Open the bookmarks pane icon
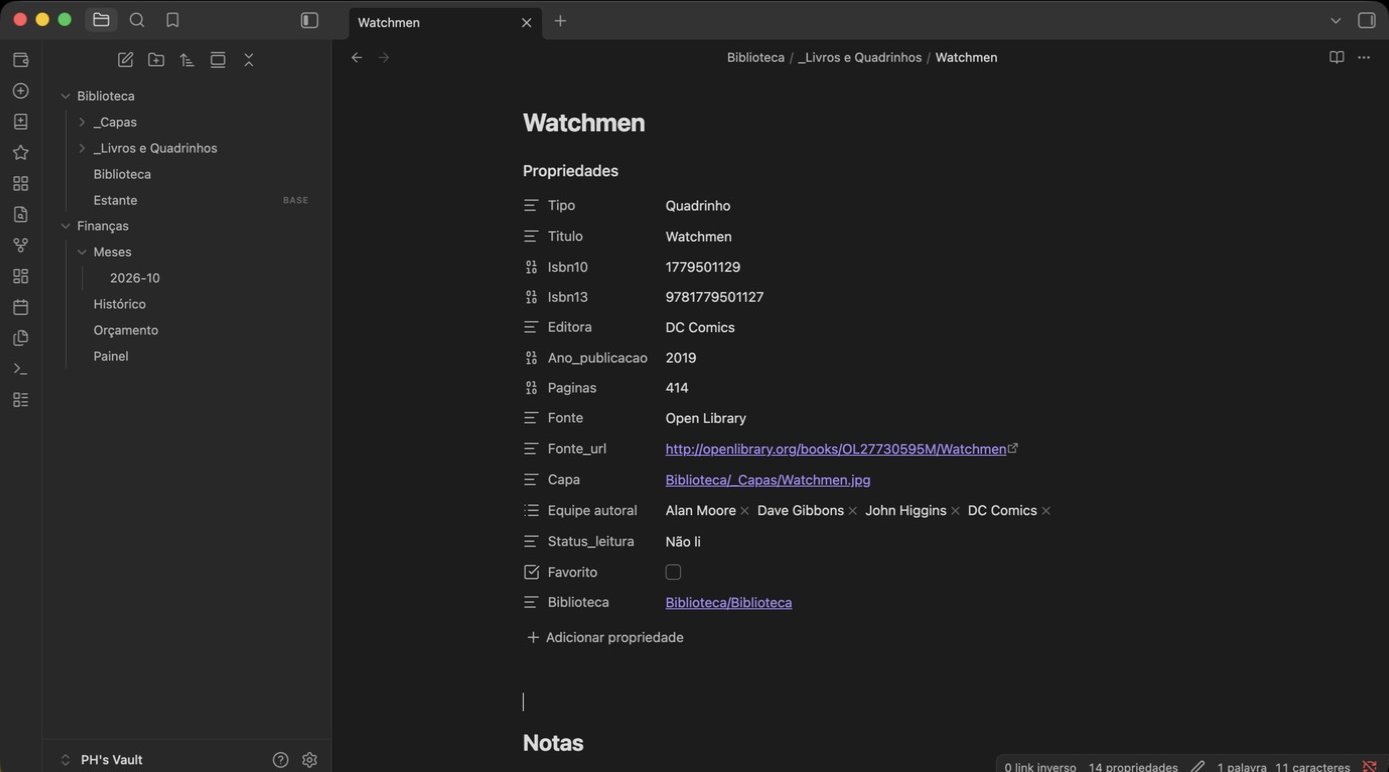This screenshot has height=772, width=1389. [x=172, y=20]
